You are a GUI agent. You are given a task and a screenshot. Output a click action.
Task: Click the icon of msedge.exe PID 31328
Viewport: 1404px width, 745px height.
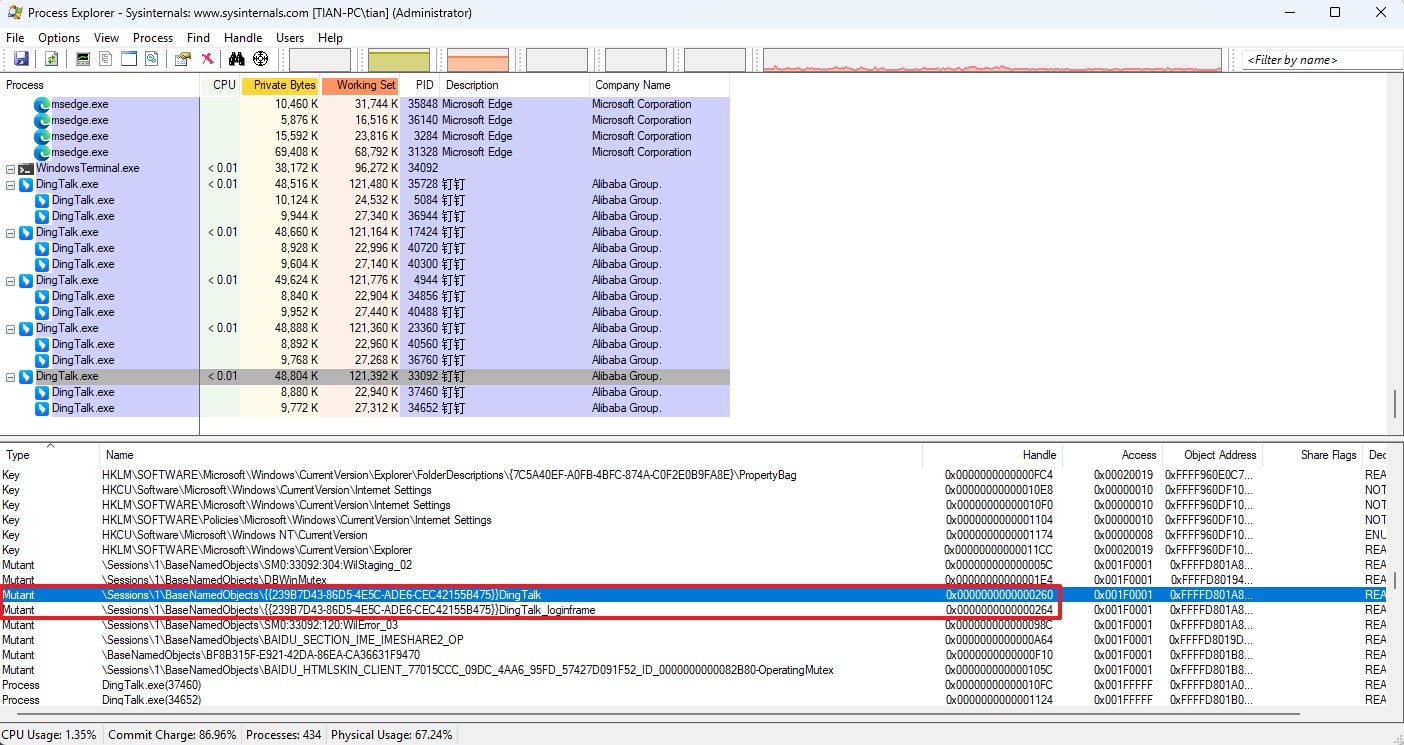click(42, 152)
